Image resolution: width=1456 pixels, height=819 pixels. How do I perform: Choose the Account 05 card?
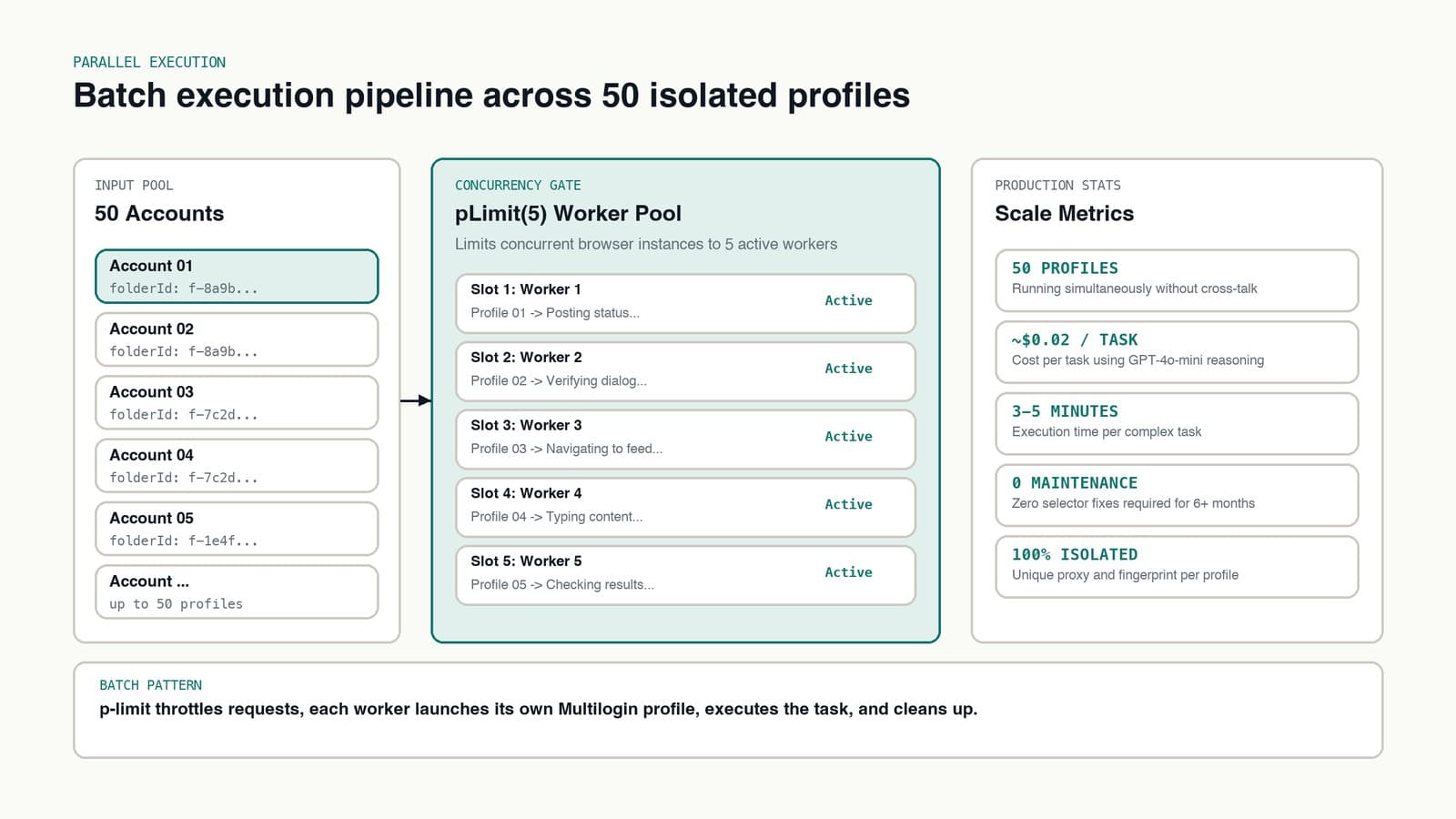pos(237,529)
